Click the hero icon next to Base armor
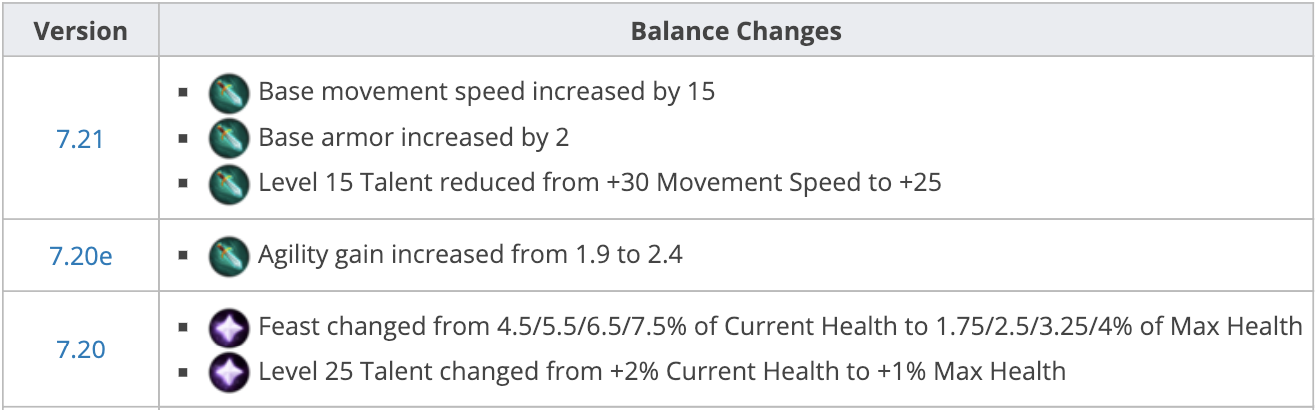 click(228, 138)
